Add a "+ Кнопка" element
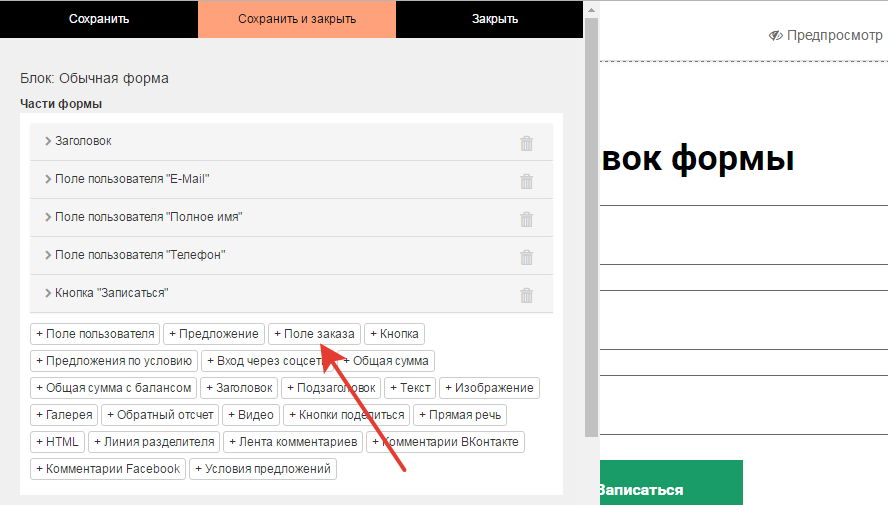This screenshot has width=888, height=505. [394, 334]
